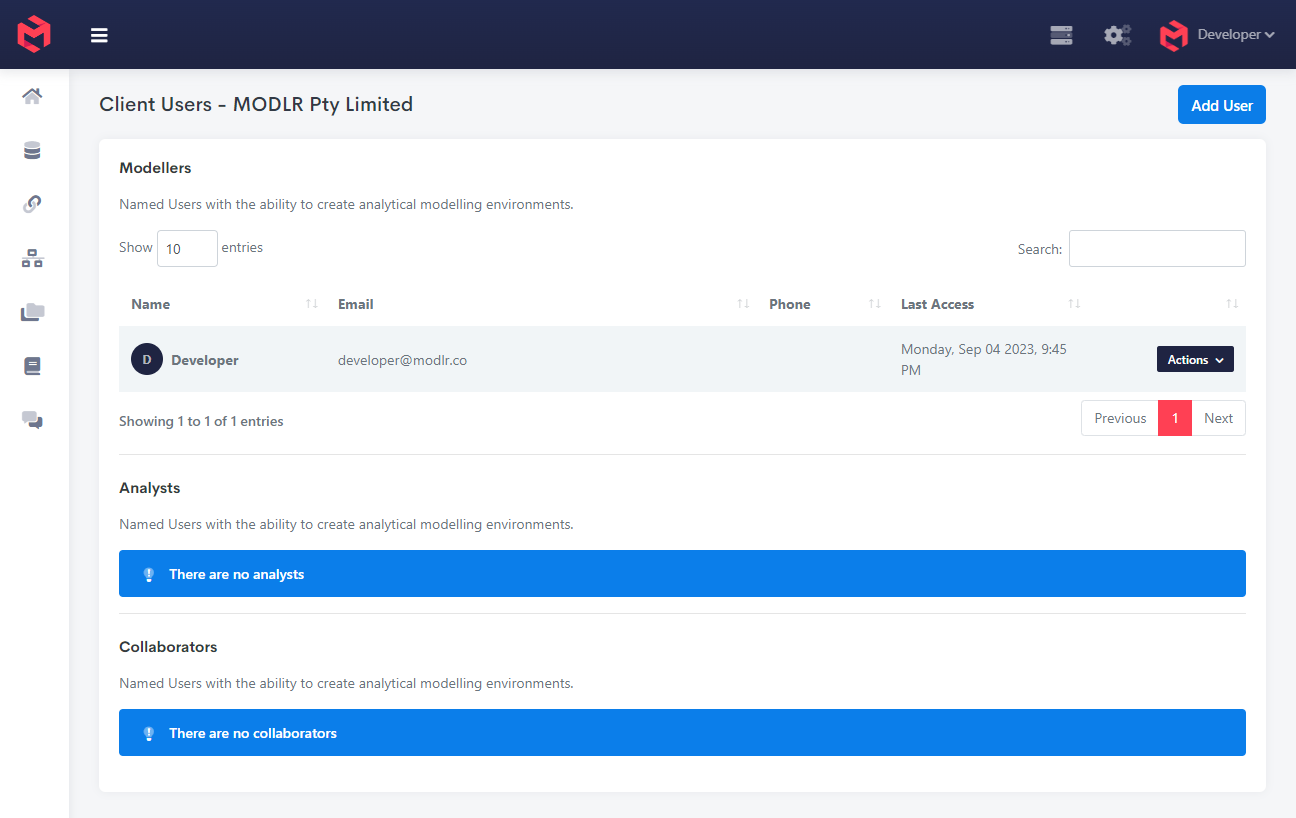This screenshot has width=1296, height=818.
Task: Sort by Last Access column header
Action: tap(937, 304)
